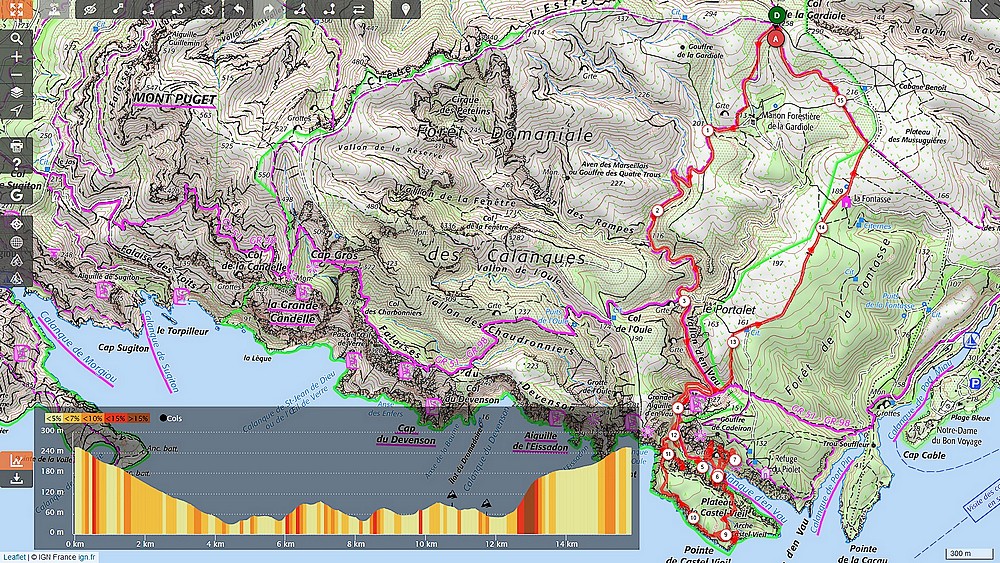Image resolution: width=1000 pixels, height=563 pixels.
Task: Click the hiker profile toolbar icon
Action: click(54, 10)
